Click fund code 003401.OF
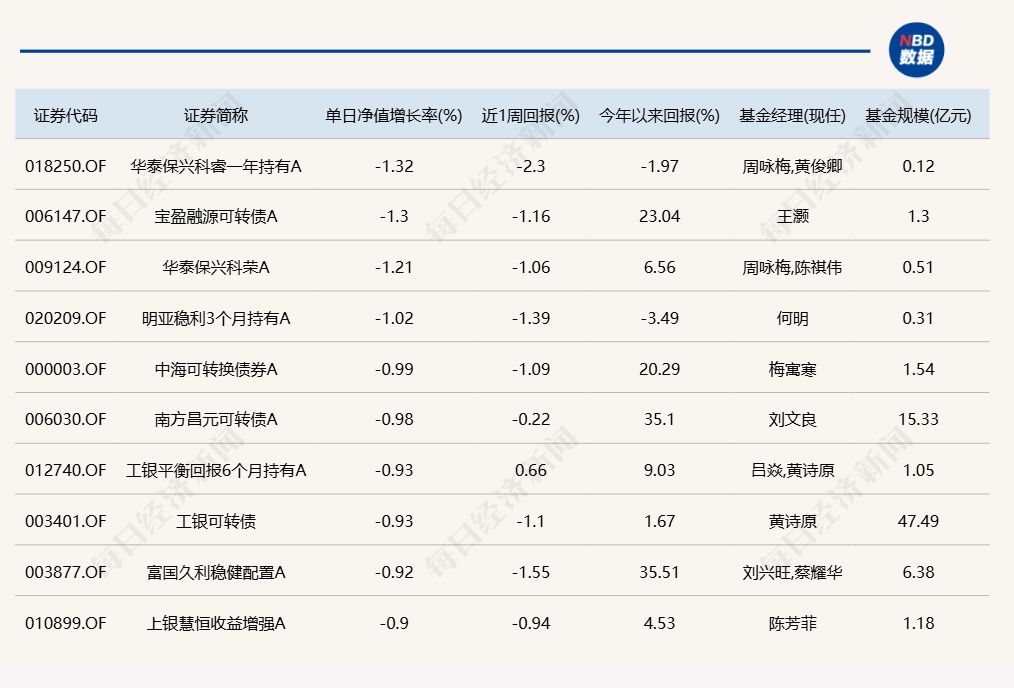1014x688 pixels. click(x=65, y=521)
